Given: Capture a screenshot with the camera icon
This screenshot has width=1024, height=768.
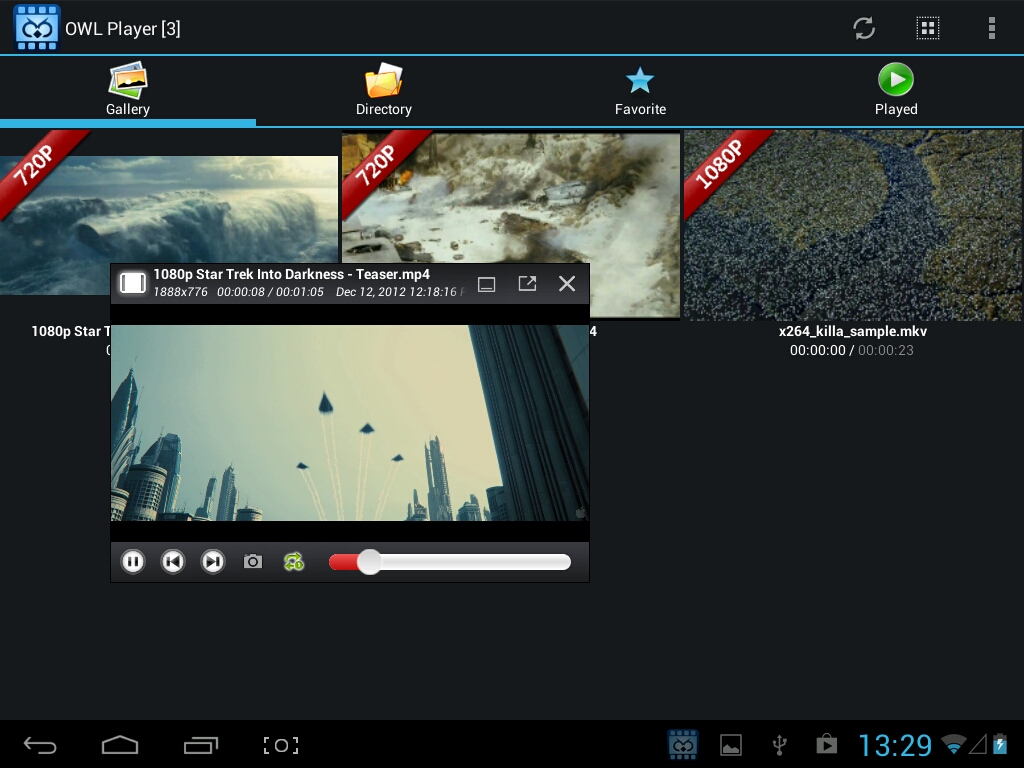Looking at the screenshot, I should click(x=253, y=562).
